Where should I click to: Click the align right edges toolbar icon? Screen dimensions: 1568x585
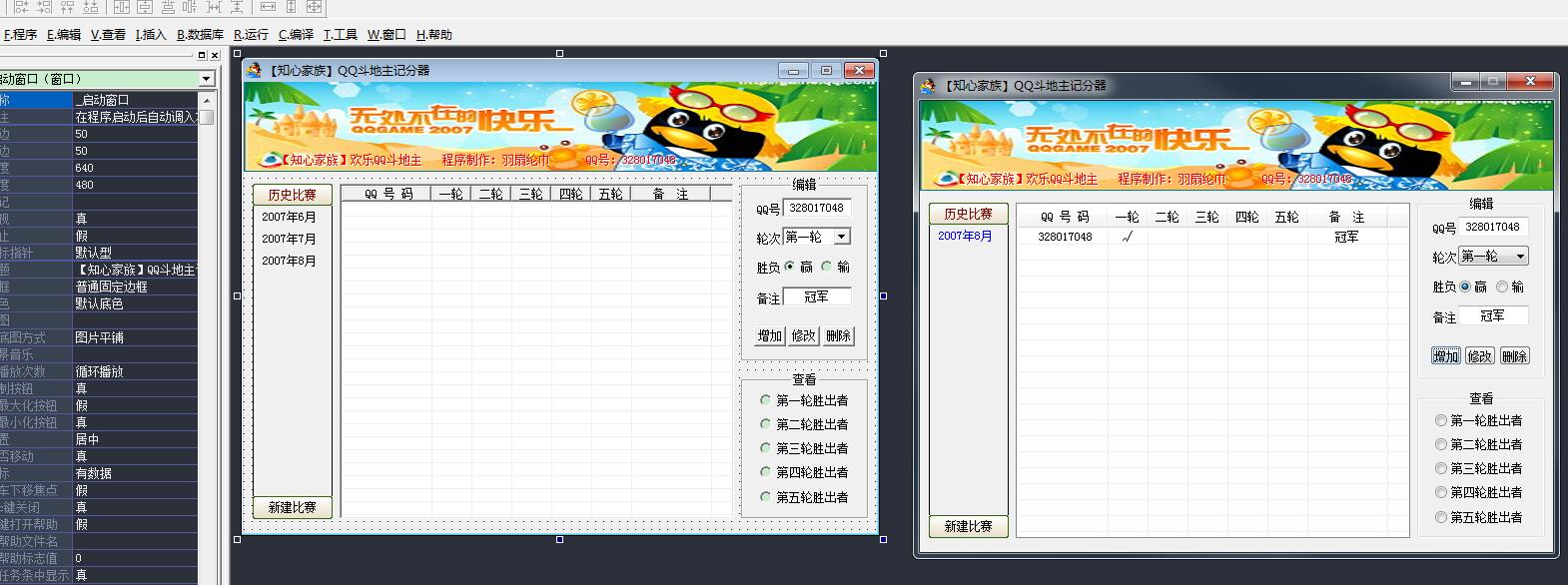tap(44, 6)
